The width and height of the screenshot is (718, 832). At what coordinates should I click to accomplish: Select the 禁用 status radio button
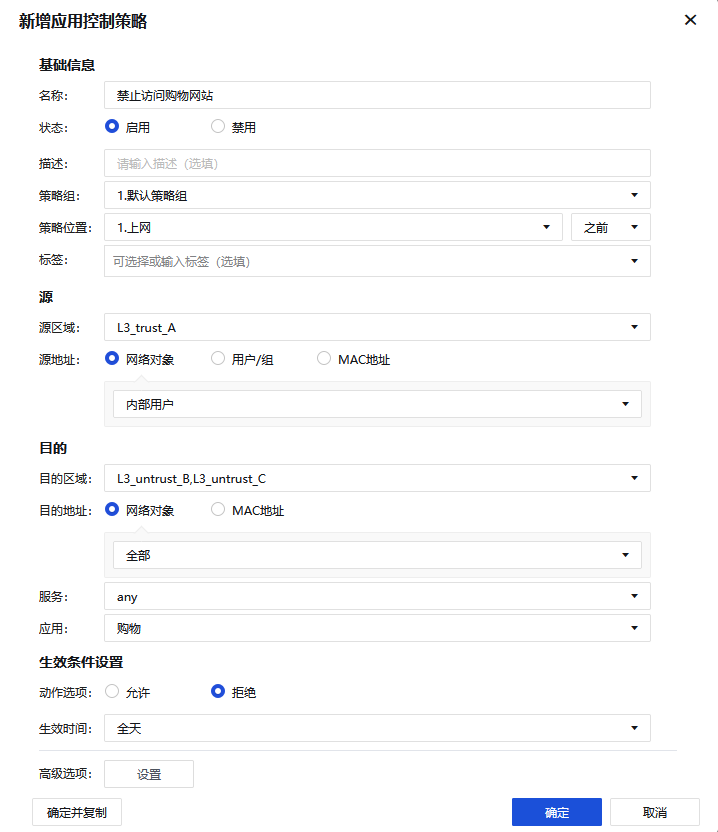(218, 126)
